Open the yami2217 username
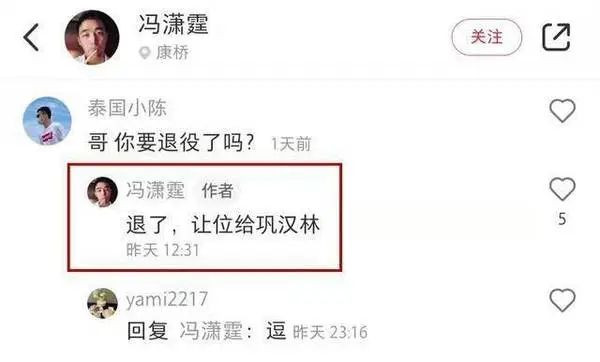 [x=167, y=299]
